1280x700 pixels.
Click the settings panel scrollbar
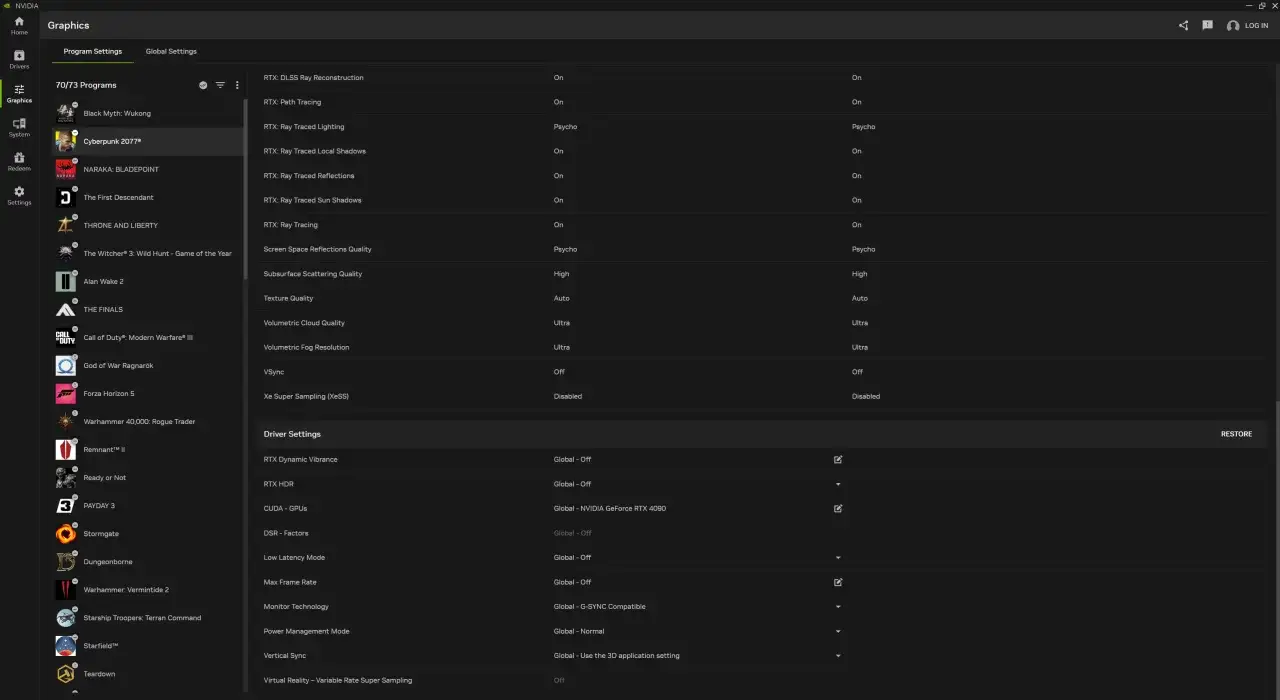click(1276, 552)
